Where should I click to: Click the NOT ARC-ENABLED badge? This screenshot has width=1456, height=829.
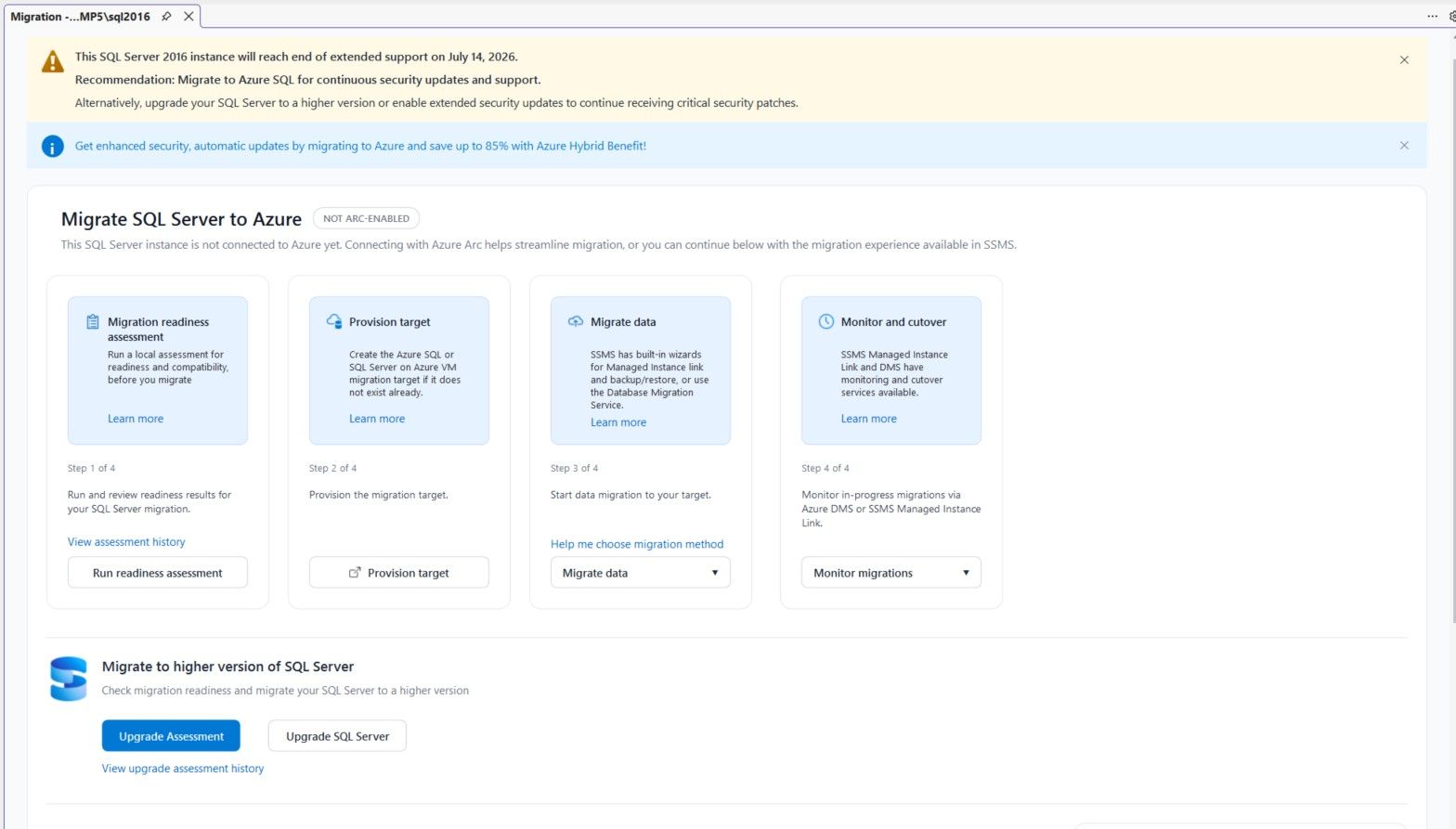click(366, 219)
